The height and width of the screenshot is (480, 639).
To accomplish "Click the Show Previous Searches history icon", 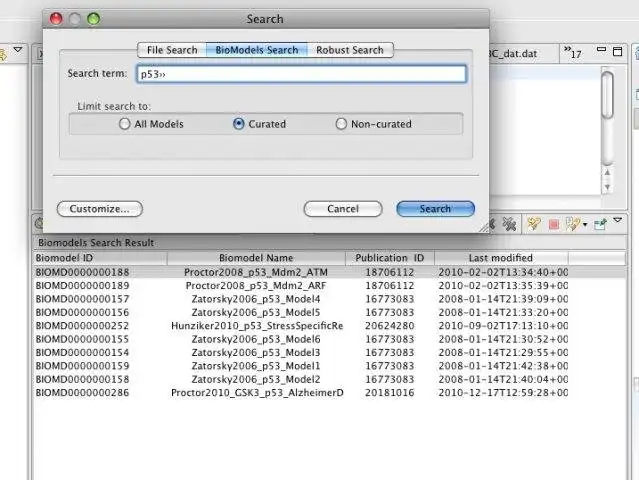I will click(573, 224).
